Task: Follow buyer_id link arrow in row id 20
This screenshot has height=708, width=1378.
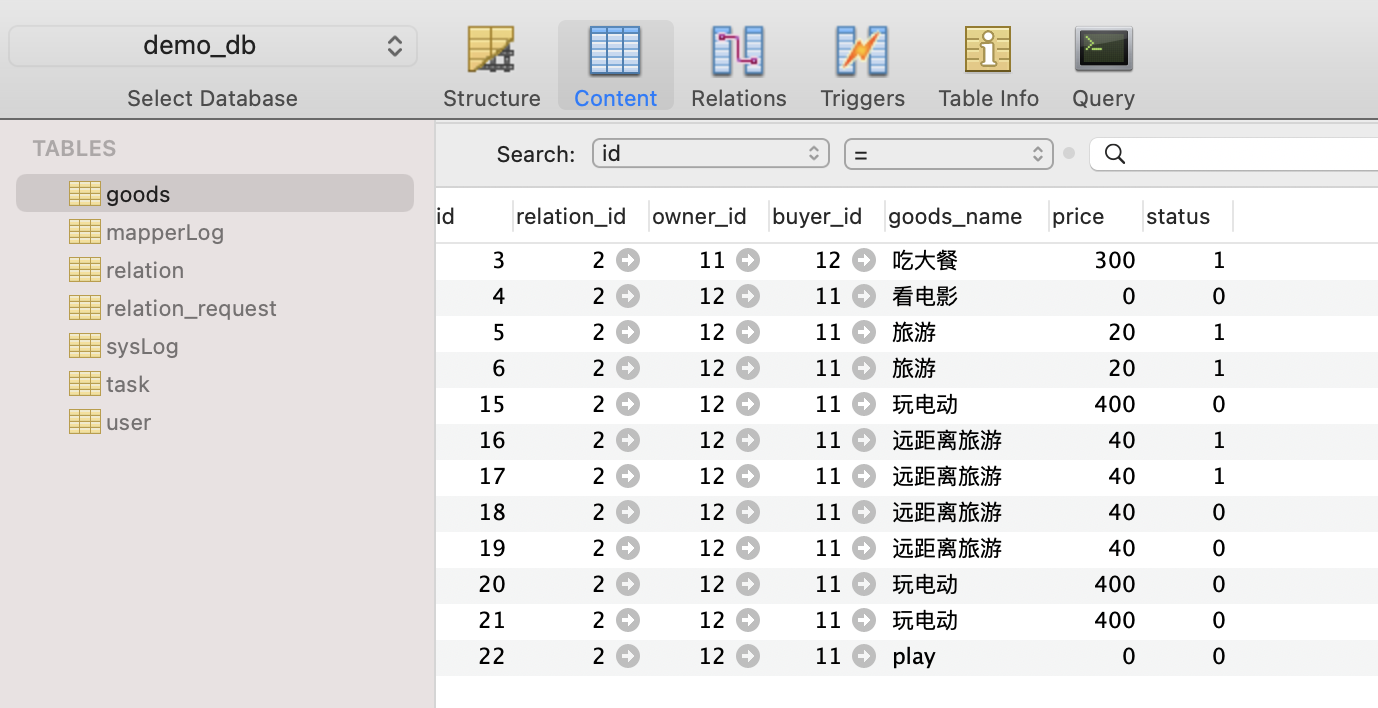Action: coord(864,585)
